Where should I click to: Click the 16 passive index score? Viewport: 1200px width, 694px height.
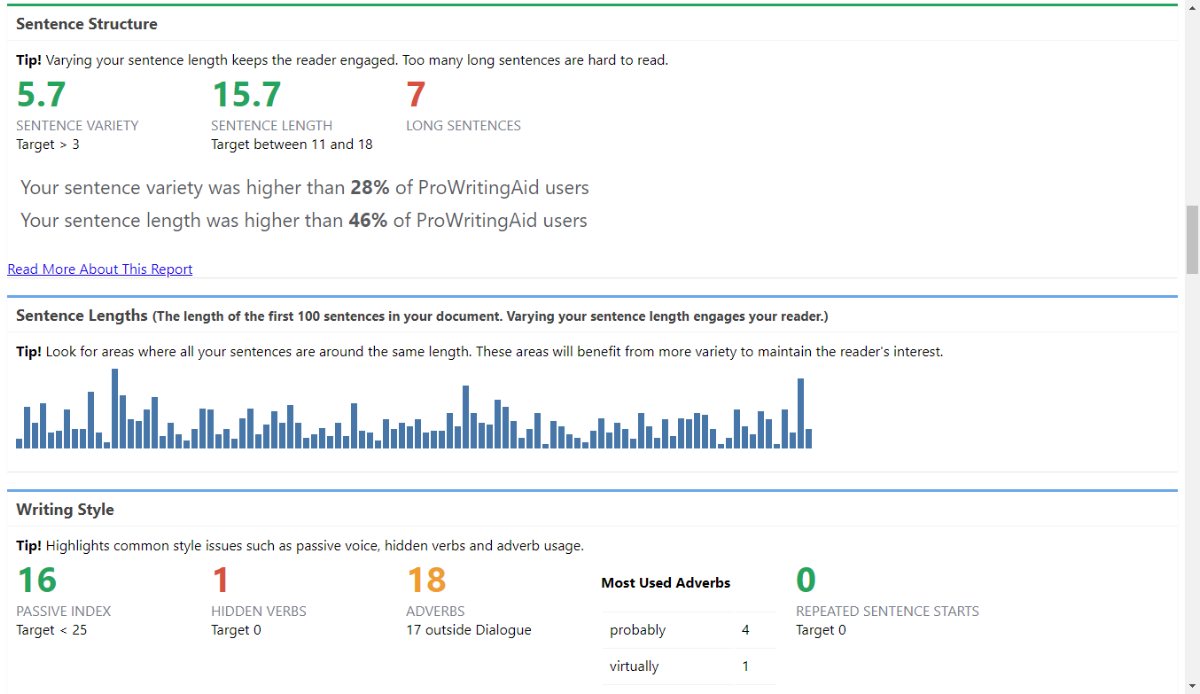[37, 580]
